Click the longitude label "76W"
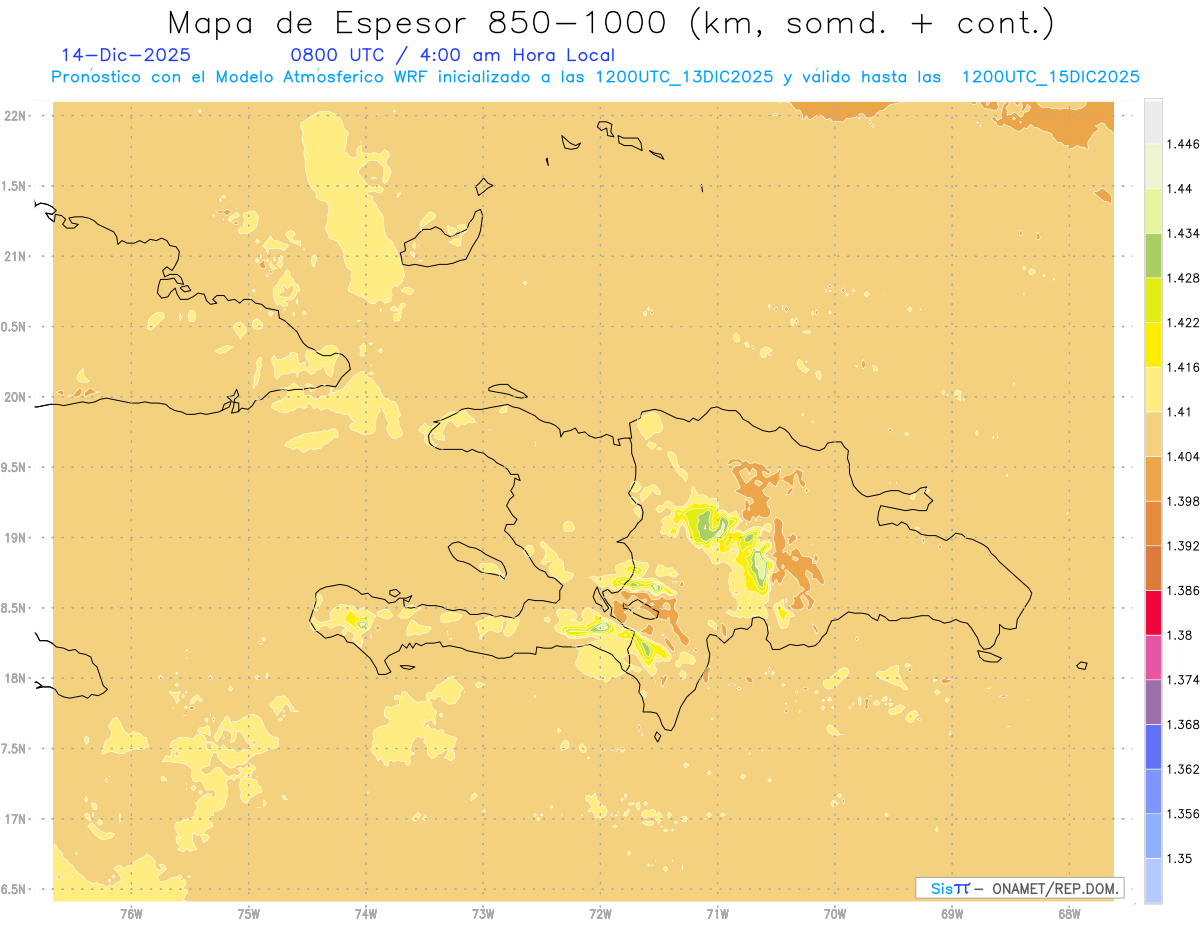This screenshot has height=927, width=1200. 131,914
